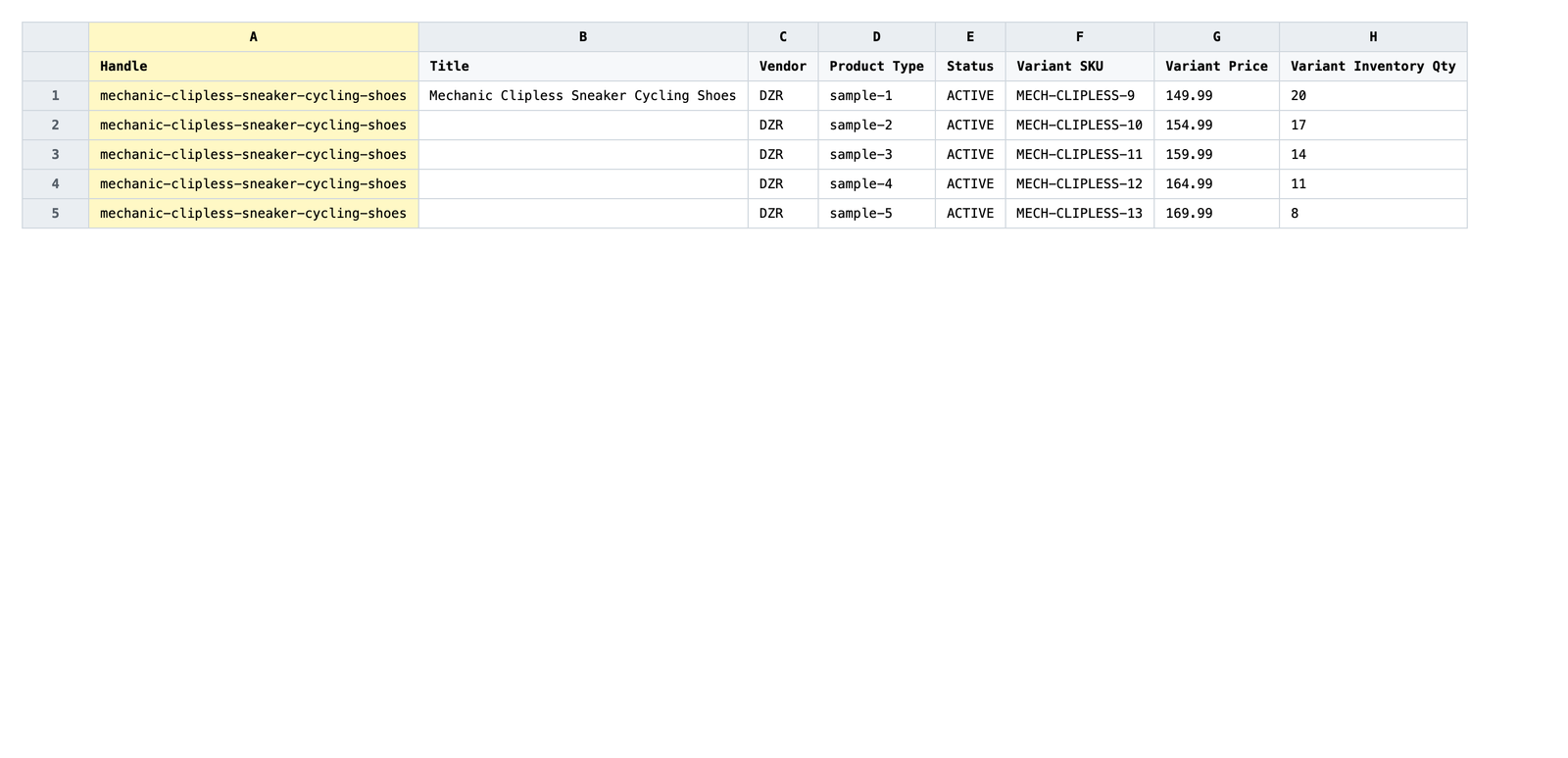Select row number 1 header
This screenshot has width=1568, height=758.
[56, 96]
